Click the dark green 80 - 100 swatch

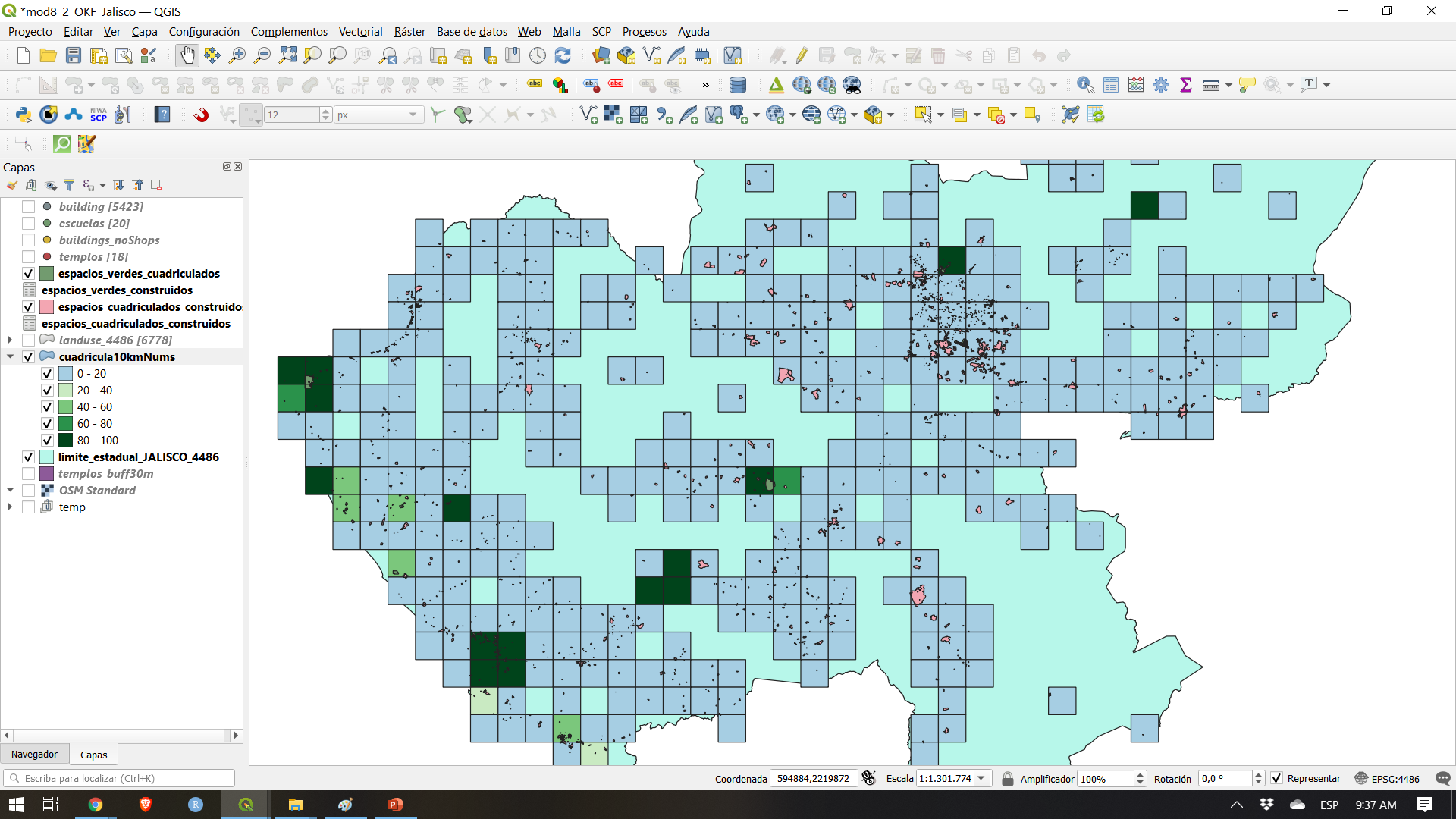pos(65,440)
